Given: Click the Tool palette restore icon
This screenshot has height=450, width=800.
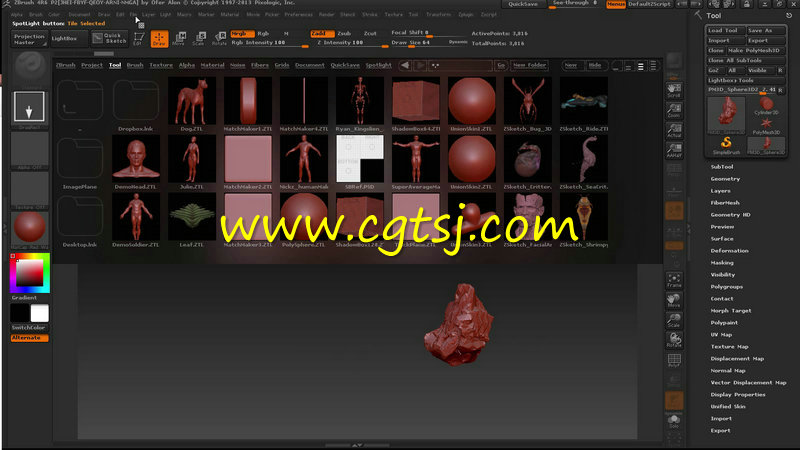Looking at the screenshot, I should coord(789,16).
